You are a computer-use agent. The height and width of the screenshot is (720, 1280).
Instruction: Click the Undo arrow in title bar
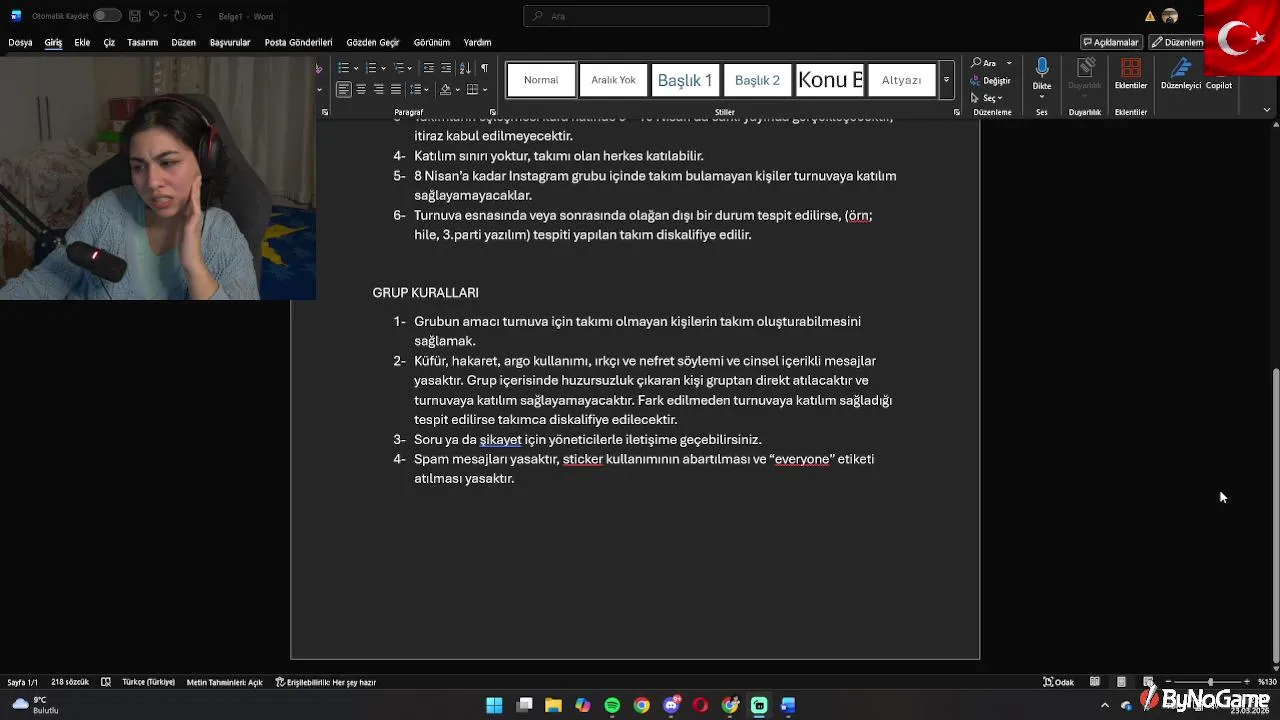[154, 16]
